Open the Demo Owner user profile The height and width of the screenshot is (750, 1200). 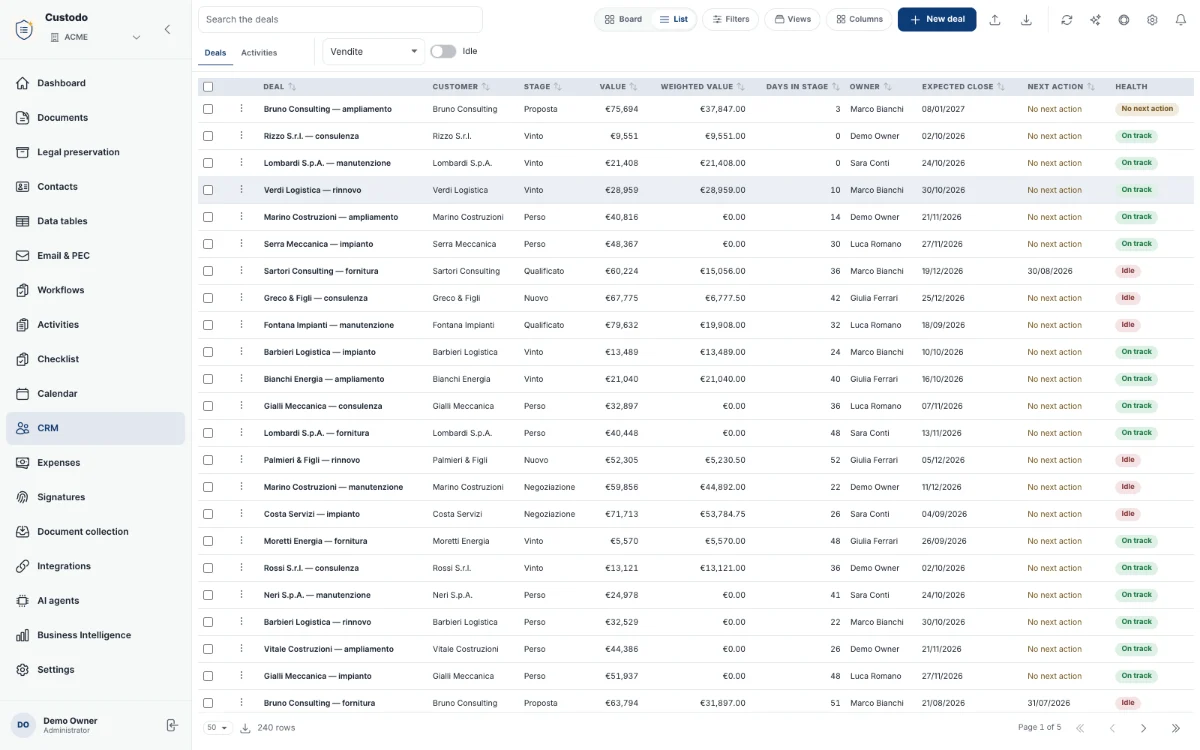(x=70, y=725)
